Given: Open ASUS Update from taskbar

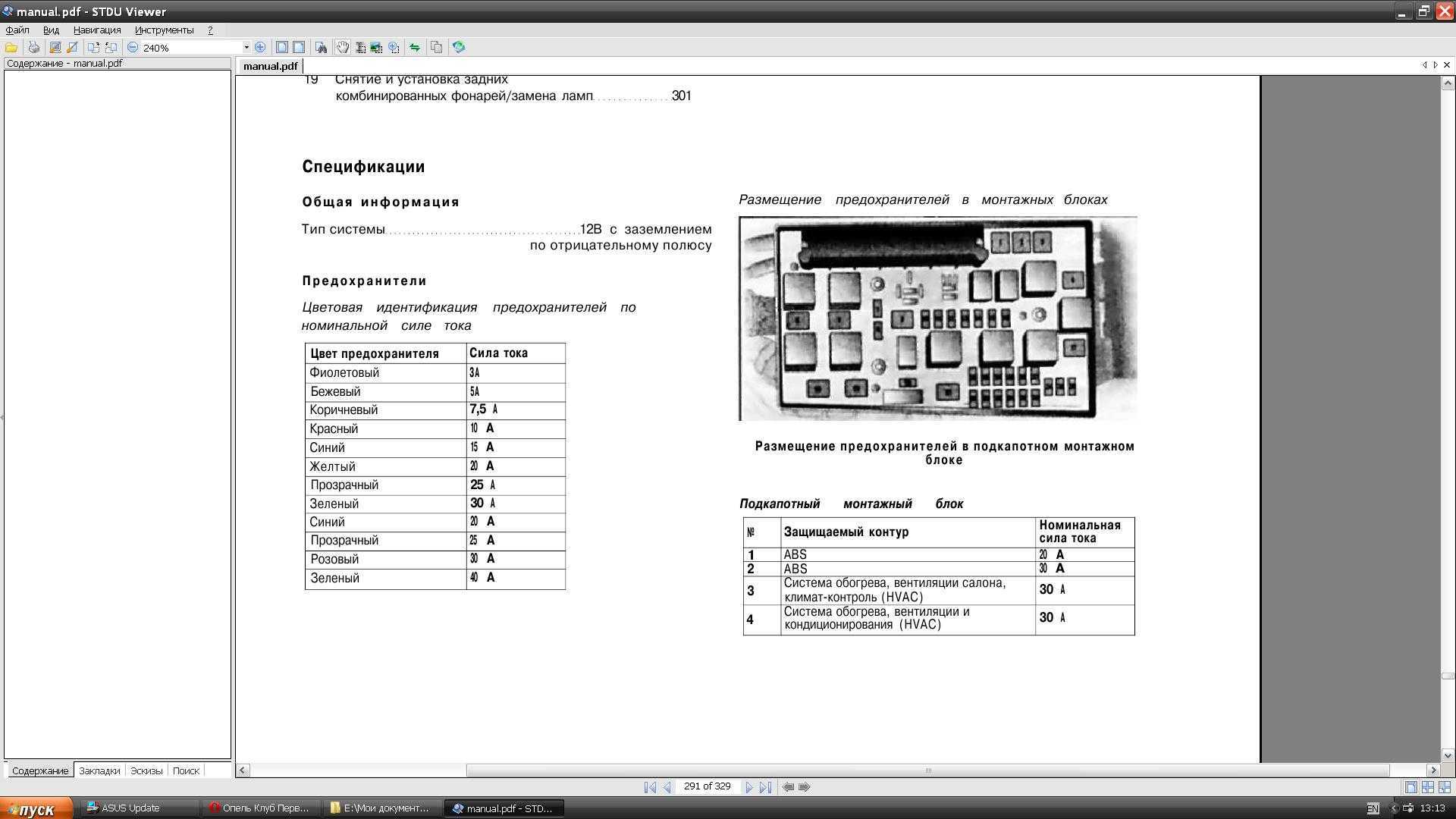Looking at the screenshot, I should (x=138, y=808).
